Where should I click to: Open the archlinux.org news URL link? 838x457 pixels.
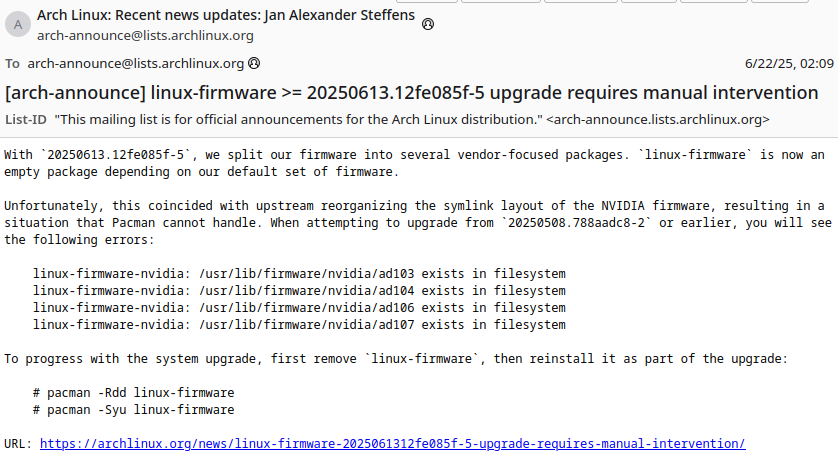(392, 444)
